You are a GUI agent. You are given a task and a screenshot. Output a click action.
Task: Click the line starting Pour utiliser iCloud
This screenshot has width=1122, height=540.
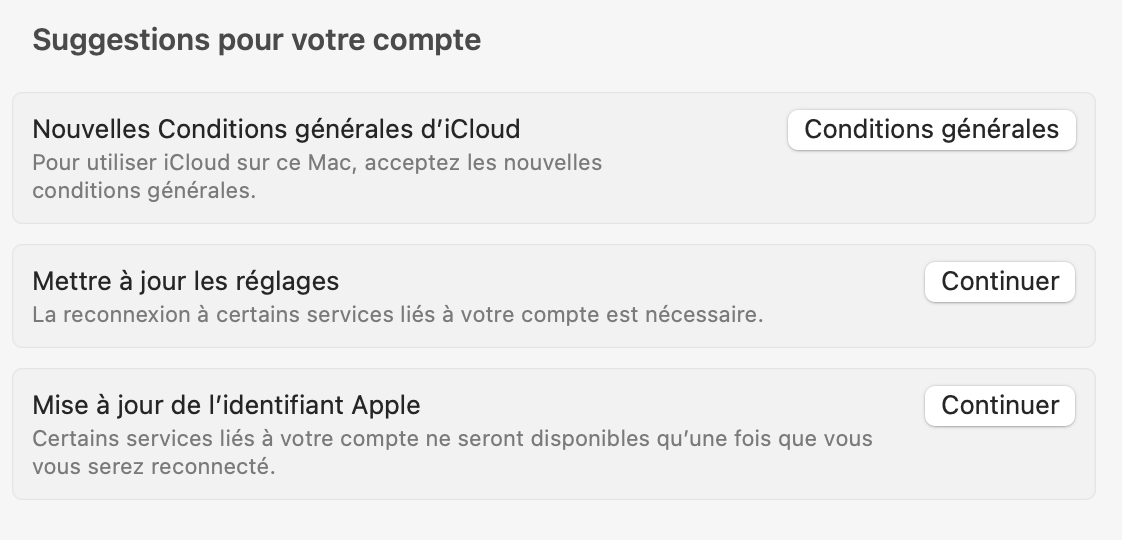[317, 162]
